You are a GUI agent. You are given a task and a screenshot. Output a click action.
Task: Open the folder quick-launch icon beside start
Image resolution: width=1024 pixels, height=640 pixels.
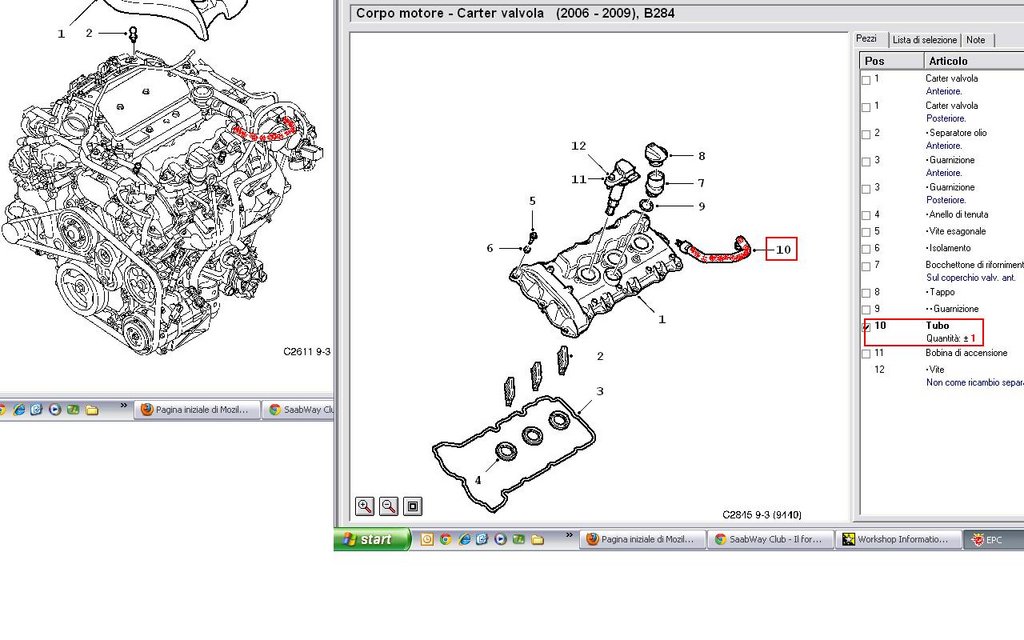point(537,539)
